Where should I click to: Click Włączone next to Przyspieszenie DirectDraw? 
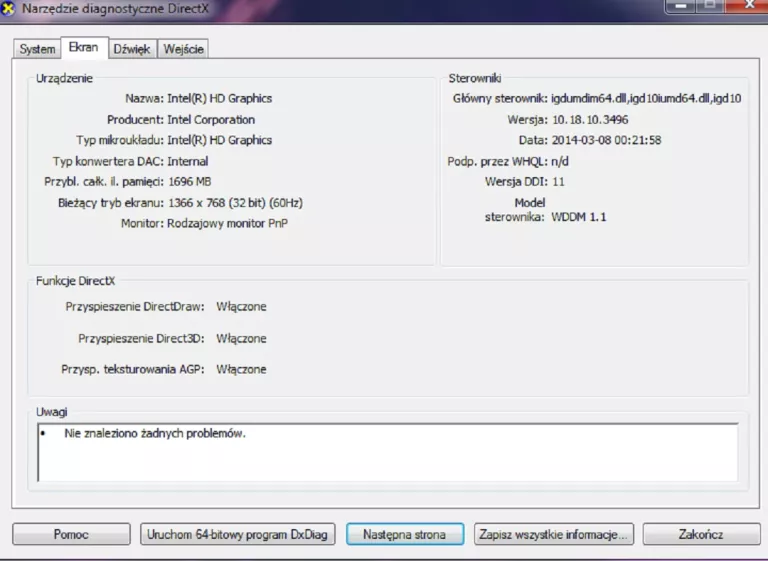(241, 307)
